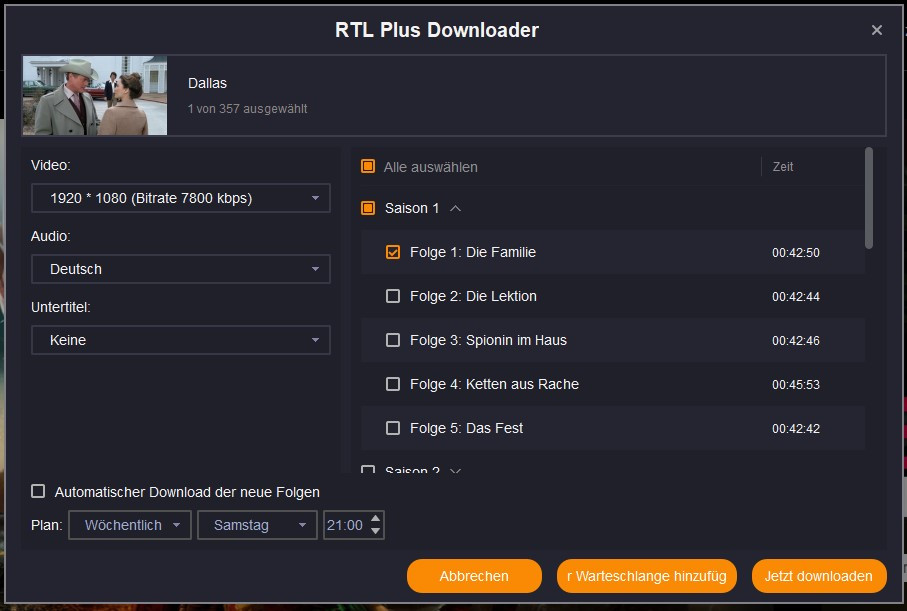This screenshot has height=611, width=907.
Task: Increase the time with the up arrow
Action: tap(375, 519)
